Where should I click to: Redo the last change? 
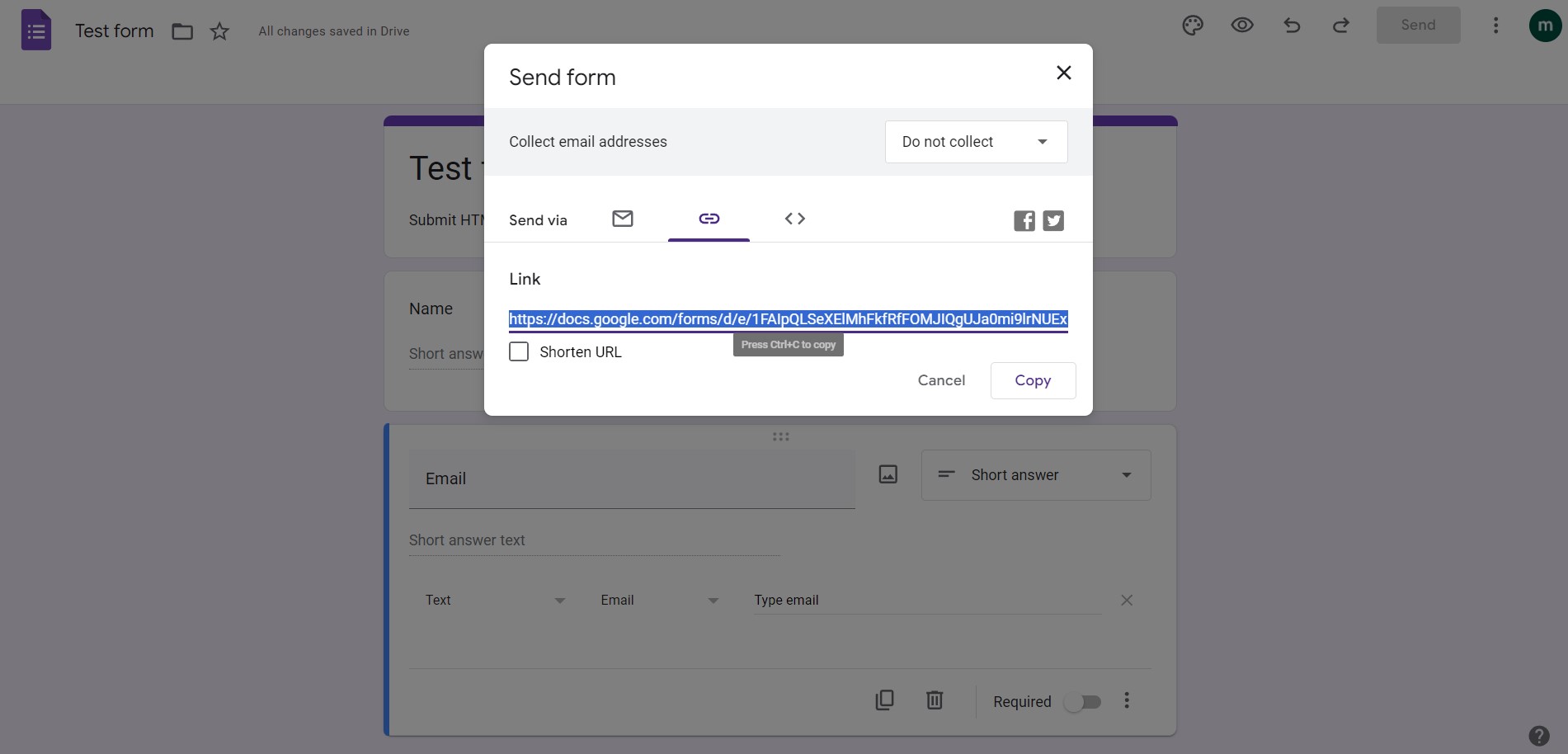coord(1340,25)
